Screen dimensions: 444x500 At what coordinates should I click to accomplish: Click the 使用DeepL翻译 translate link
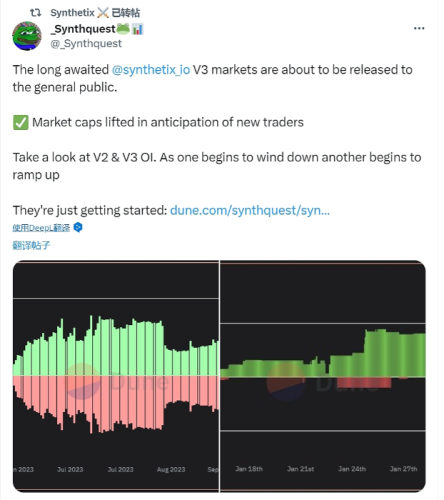coord(41,228)
